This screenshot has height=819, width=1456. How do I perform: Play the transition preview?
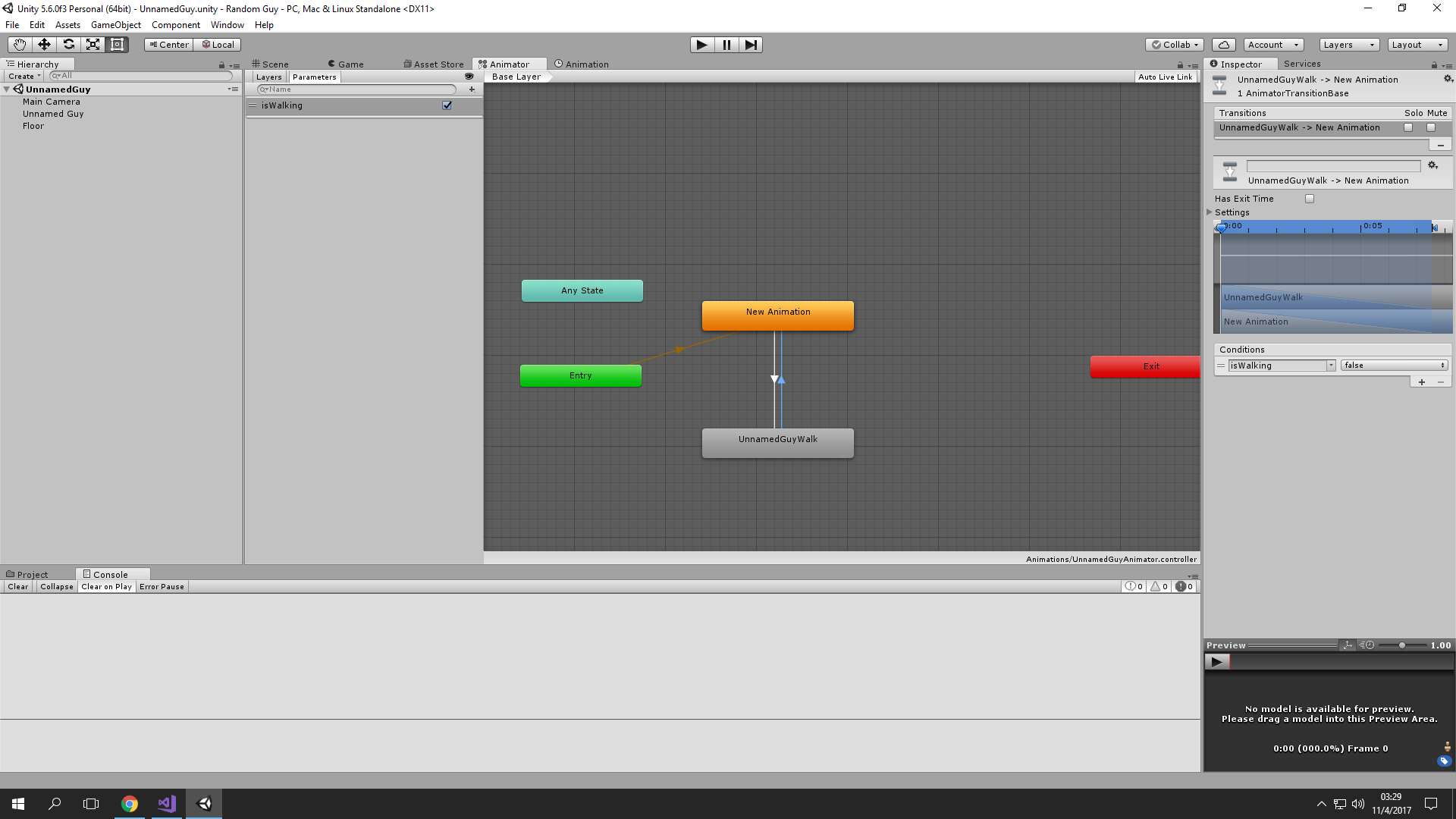click(x=1217, y=662)
